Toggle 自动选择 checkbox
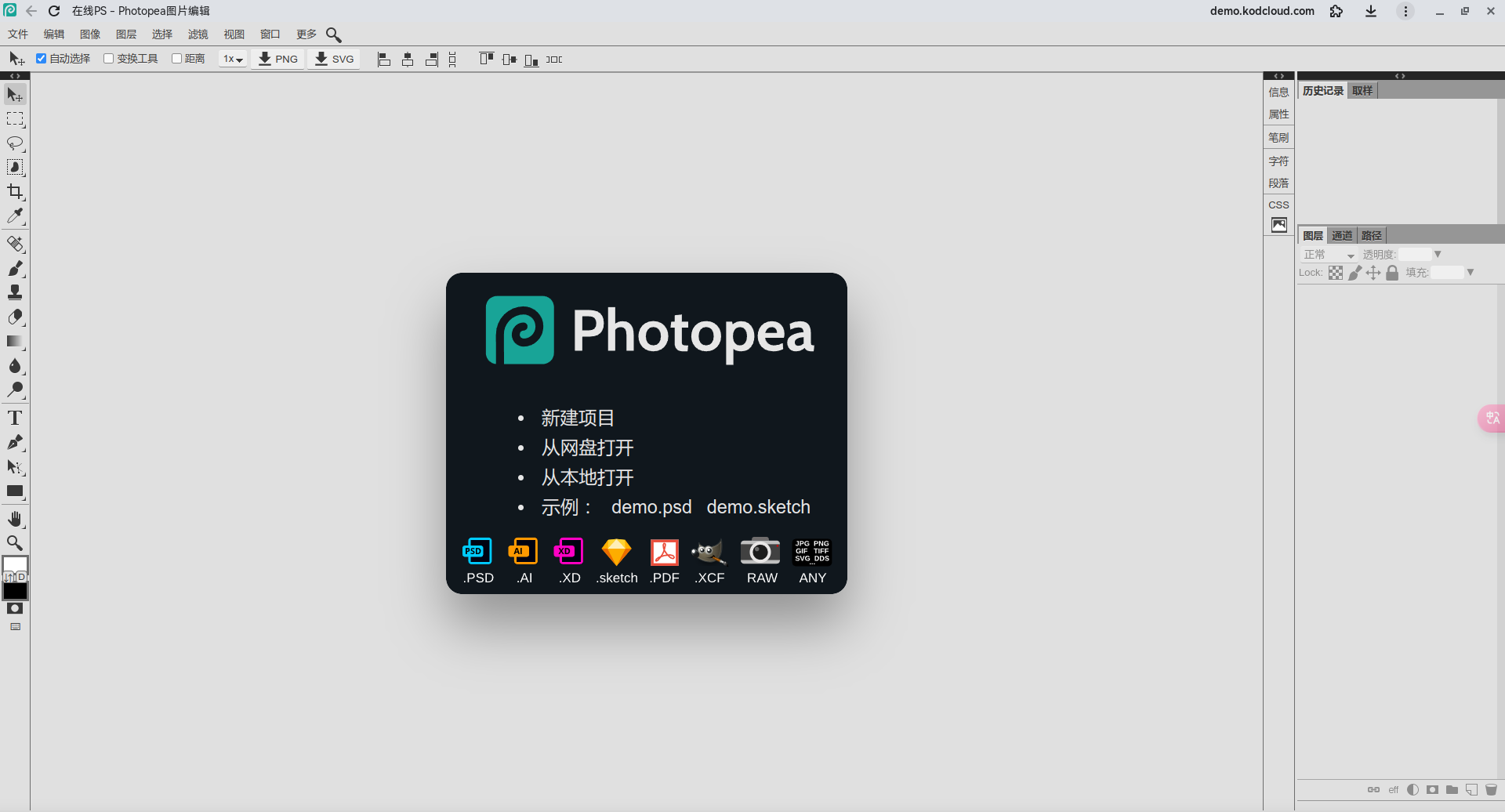Screen dimensions: 1505x812 pos(42,59)
